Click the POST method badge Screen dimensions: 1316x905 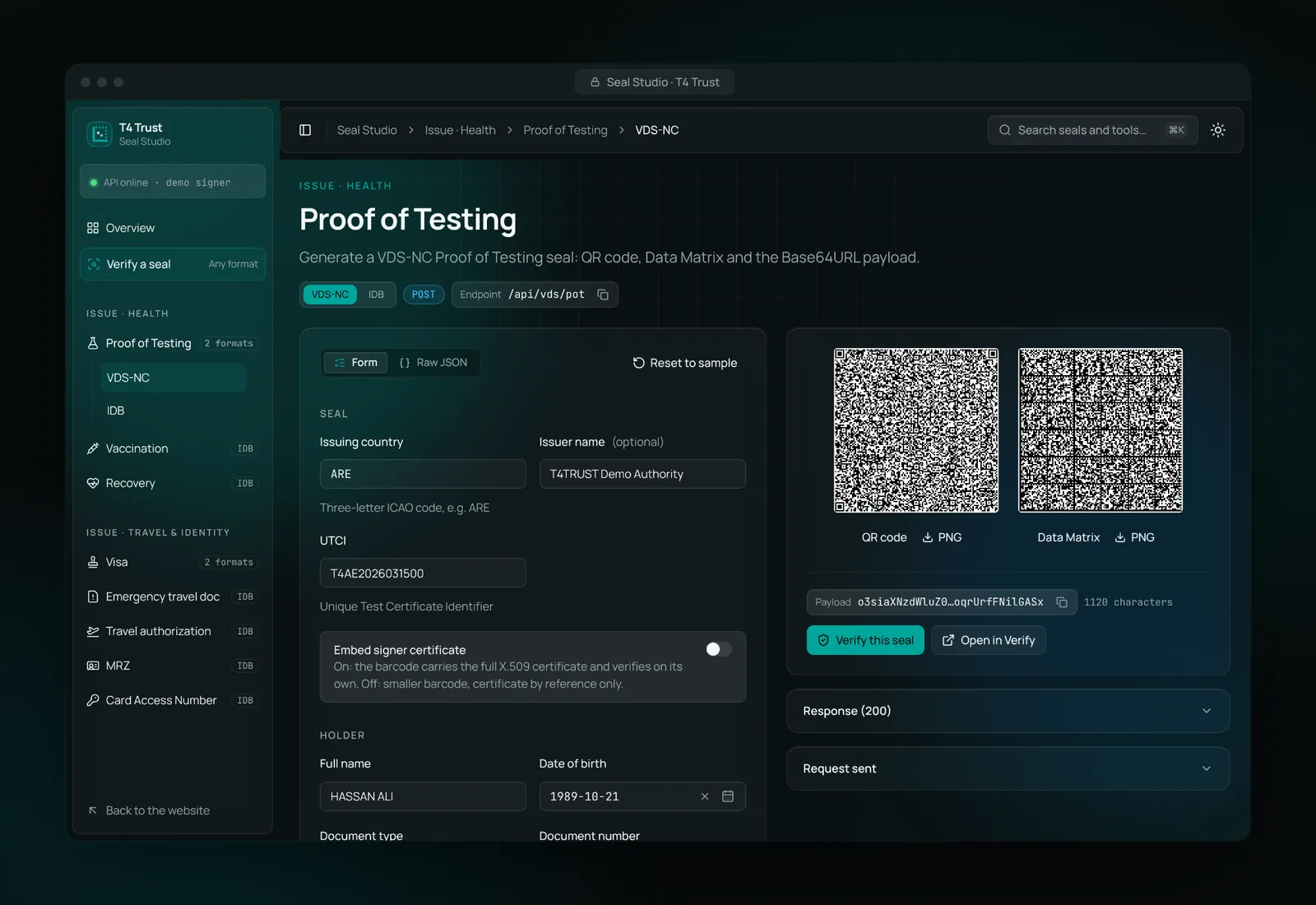(x=424, y=295)
